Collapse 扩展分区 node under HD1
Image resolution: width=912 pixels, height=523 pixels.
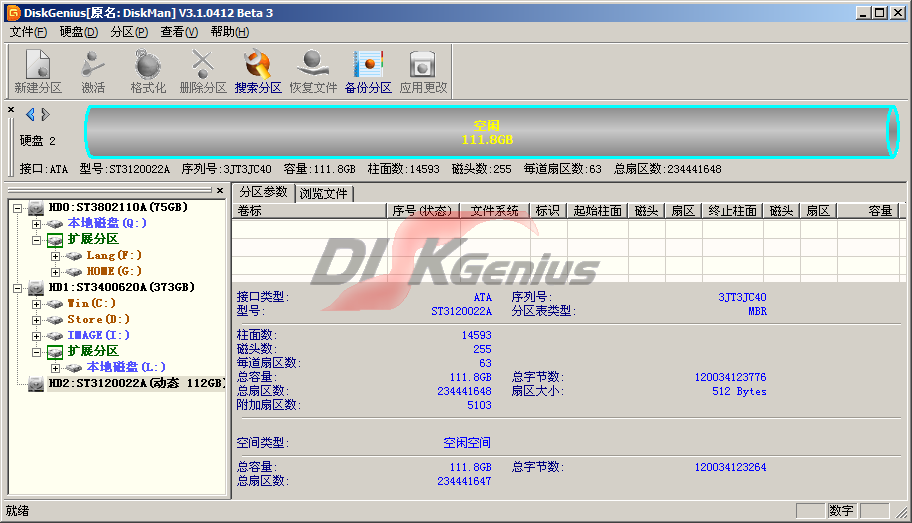point(36,352)
